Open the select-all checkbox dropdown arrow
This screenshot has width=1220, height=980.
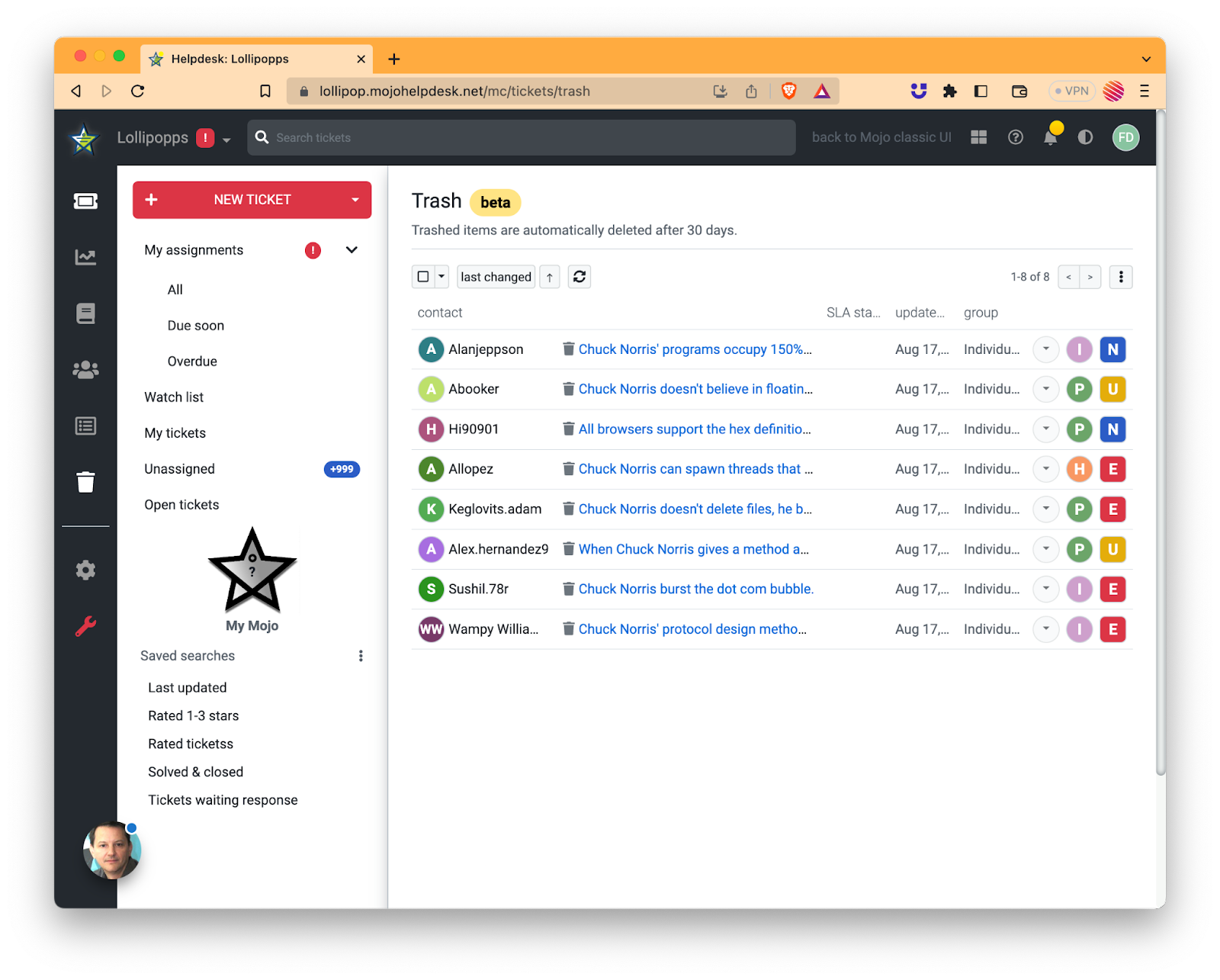pos(441,277)
